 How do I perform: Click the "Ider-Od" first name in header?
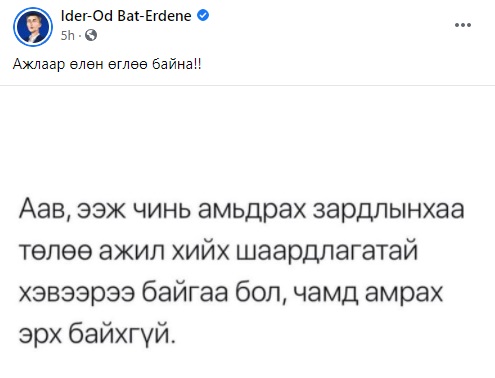click(87, 16)
